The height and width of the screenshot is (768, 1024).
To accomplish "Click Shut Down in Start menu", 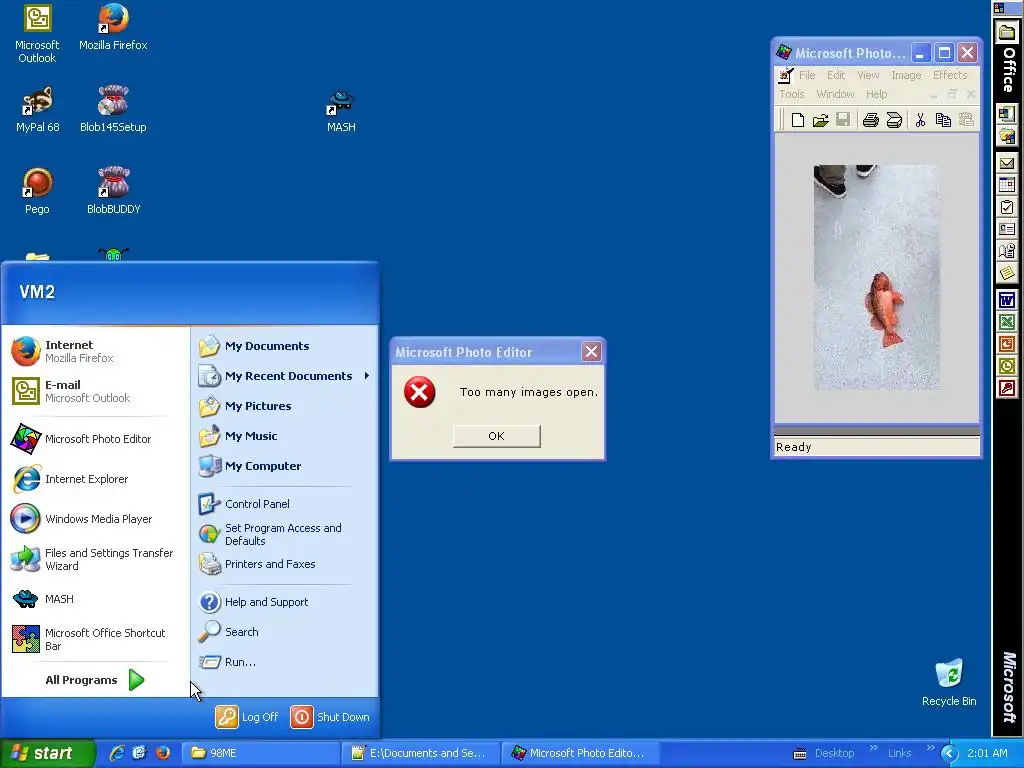I will 330,716.
